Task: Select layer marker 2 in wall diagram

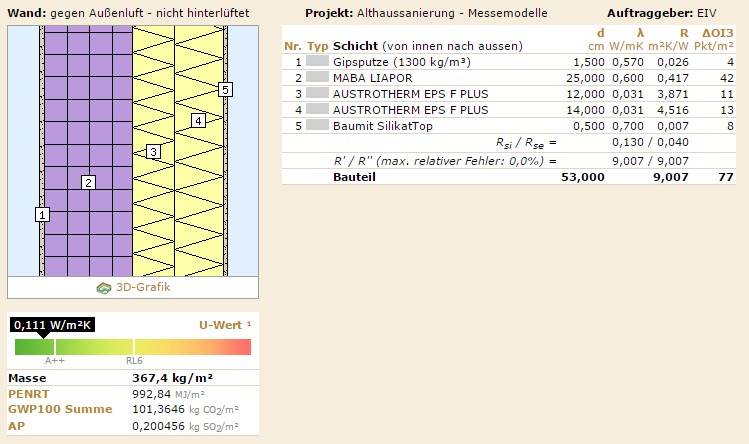Action: (x=88, y=182)
